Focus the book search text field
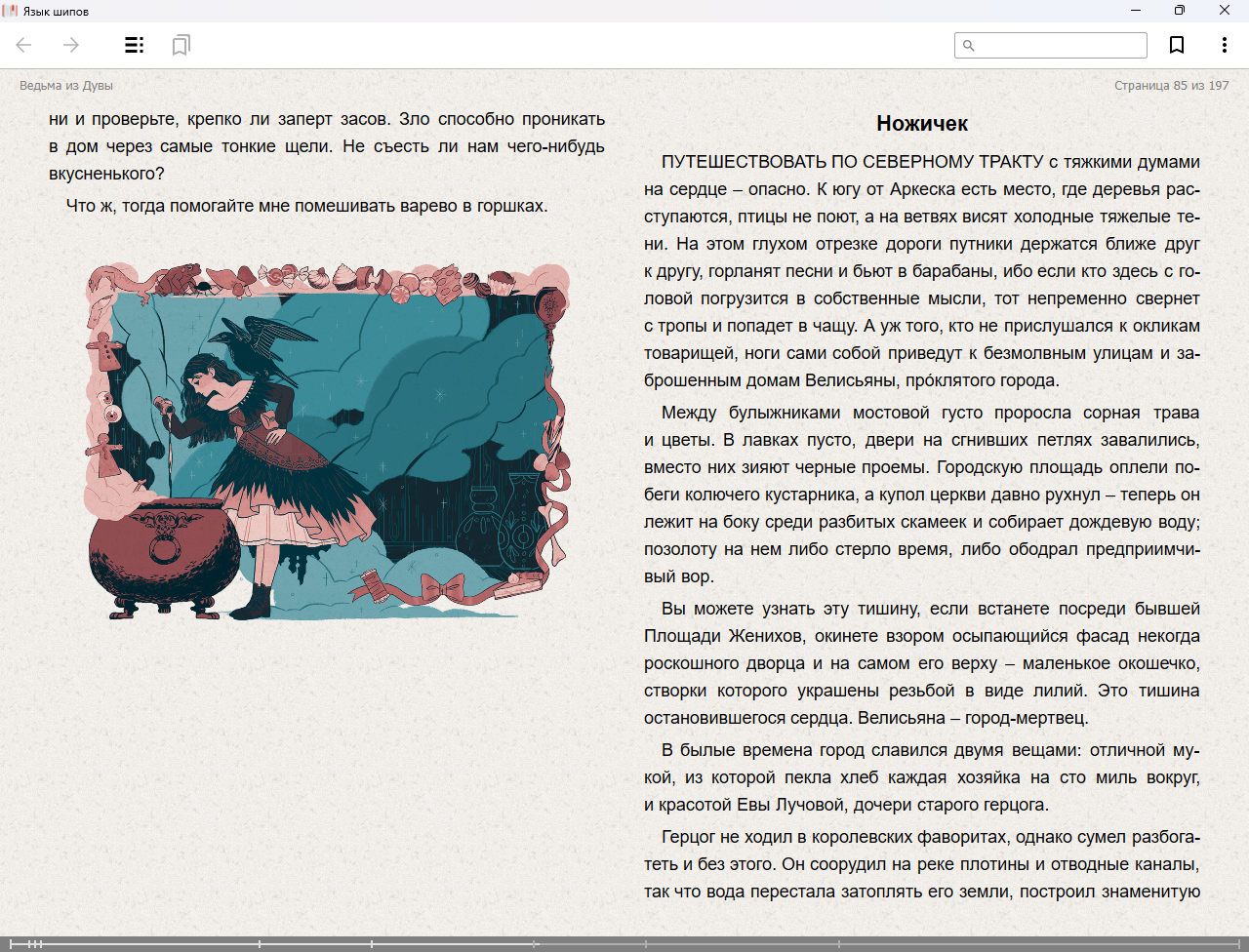 [1060, 46]
